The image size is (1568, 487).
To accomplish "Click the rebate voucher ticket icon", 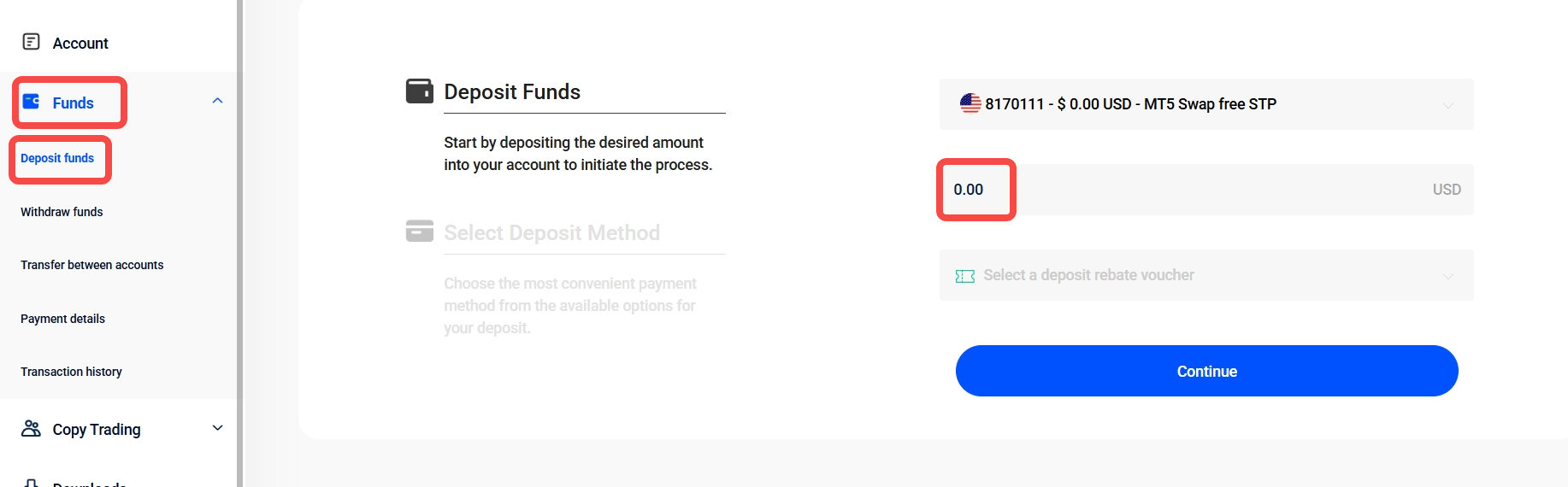I will [x=964, y=276].
